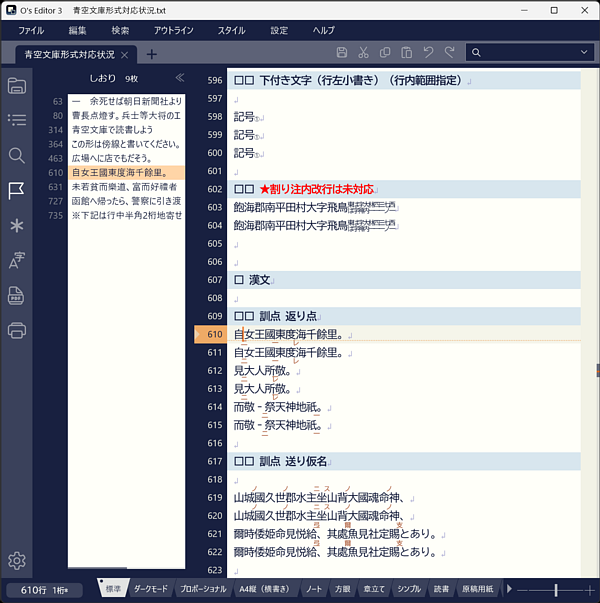Click the save toolbar icon

tap(342, 52)
